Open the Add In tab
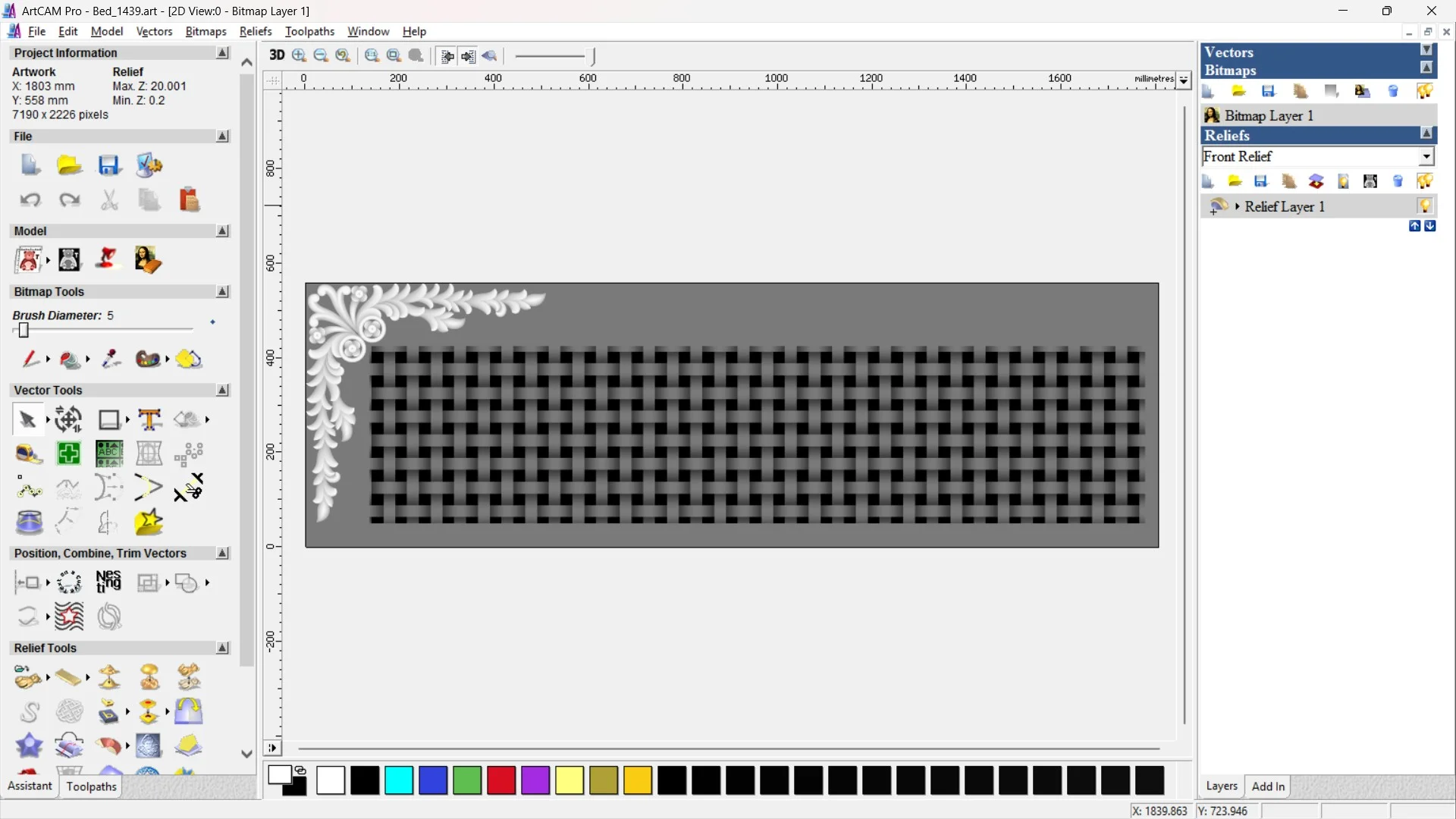 [1268, 786]
